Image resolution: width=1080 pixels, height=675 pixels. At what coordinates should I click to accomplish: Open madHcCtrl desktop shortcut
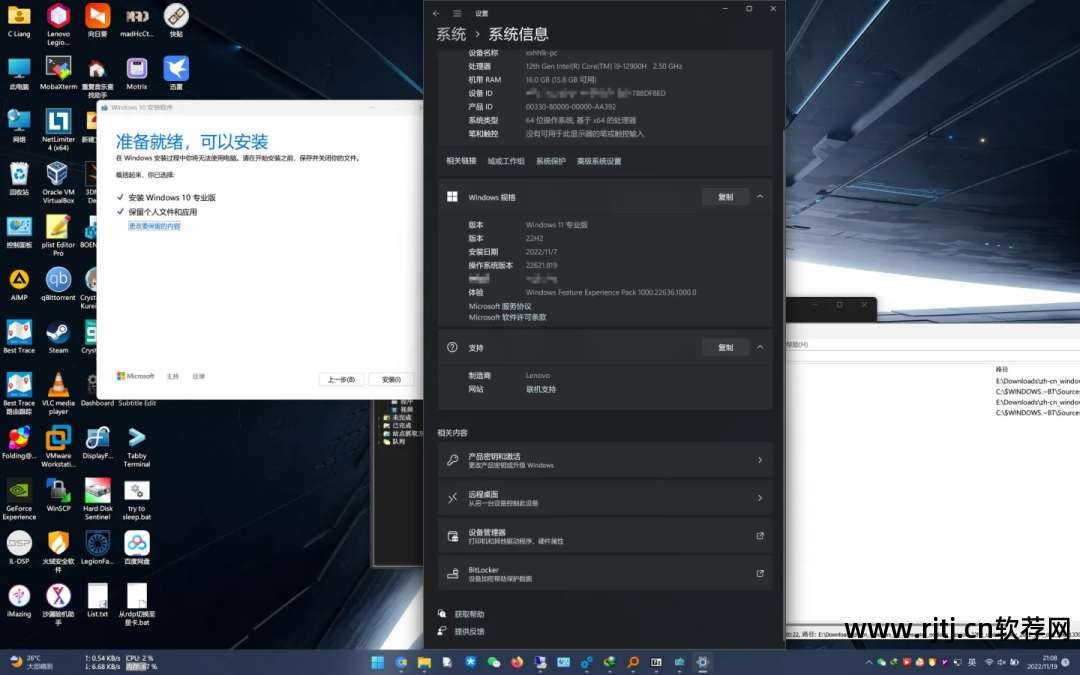point(136,21)
